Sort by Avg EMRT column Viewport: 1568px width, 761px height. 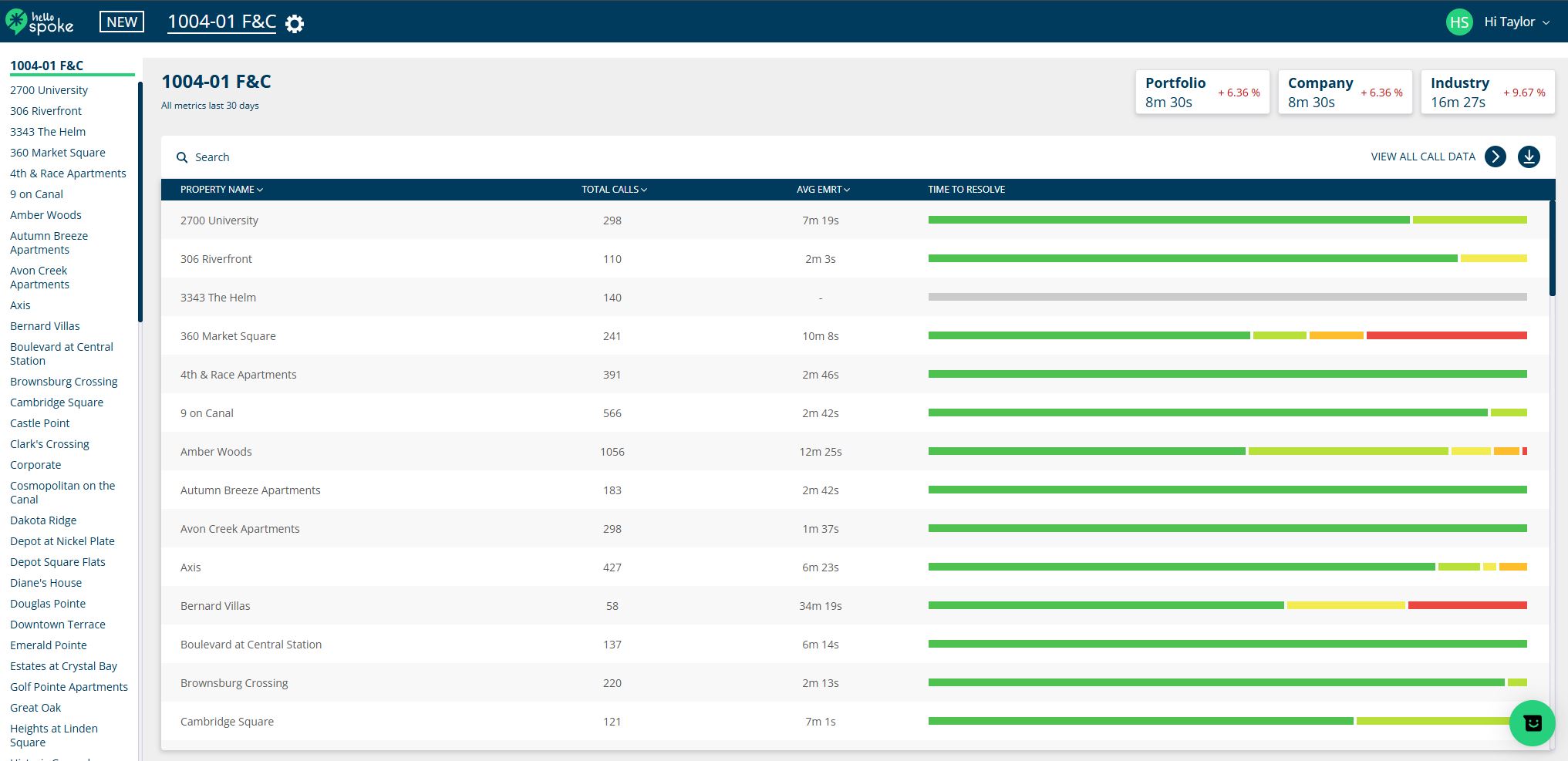[x=823, y=190]
